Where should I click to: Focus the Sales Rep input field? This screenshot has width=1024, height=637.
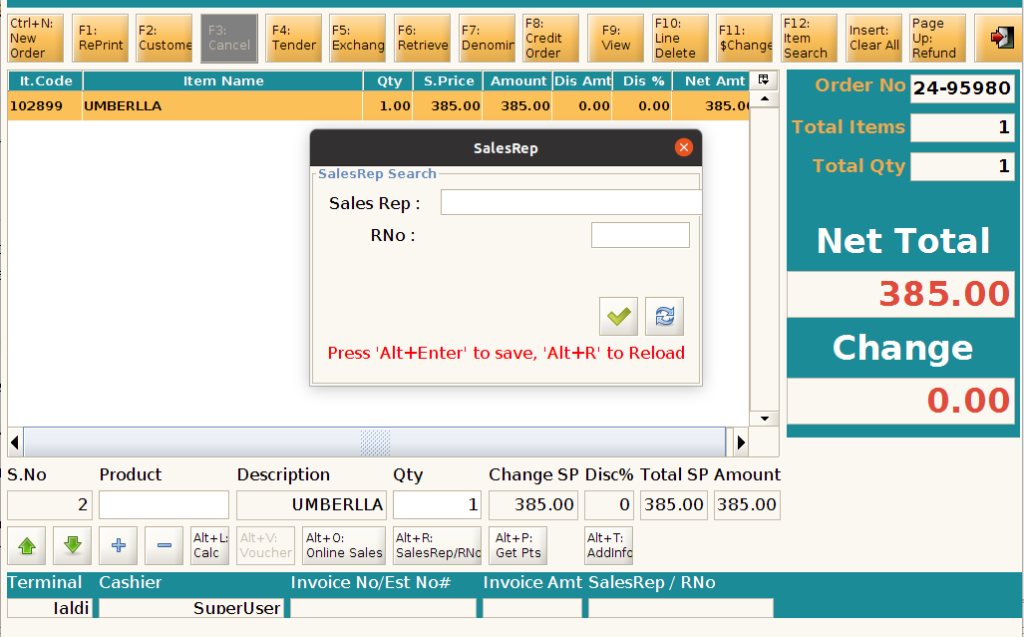point(571,203)
